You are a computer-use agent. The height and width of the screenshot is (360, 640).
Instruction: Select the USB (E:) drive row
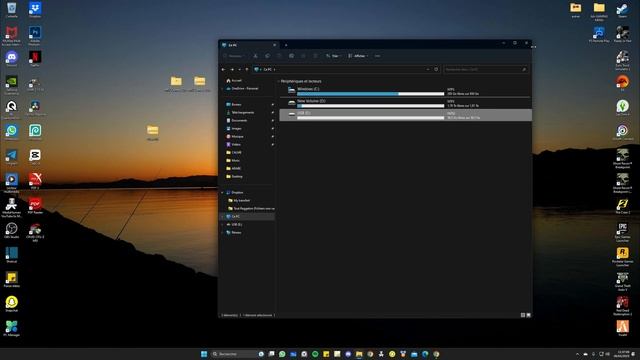[405, 115]
